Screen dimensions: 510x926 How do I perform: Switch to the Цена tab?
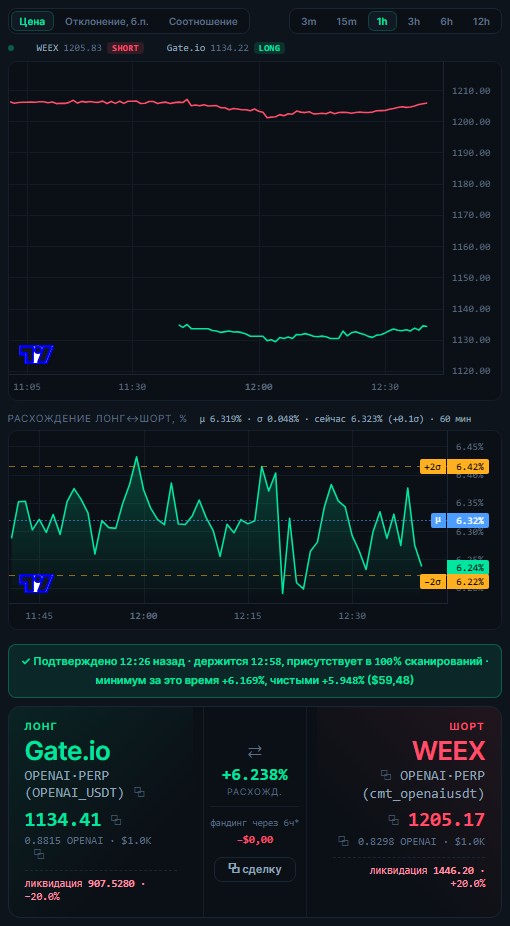32,22
